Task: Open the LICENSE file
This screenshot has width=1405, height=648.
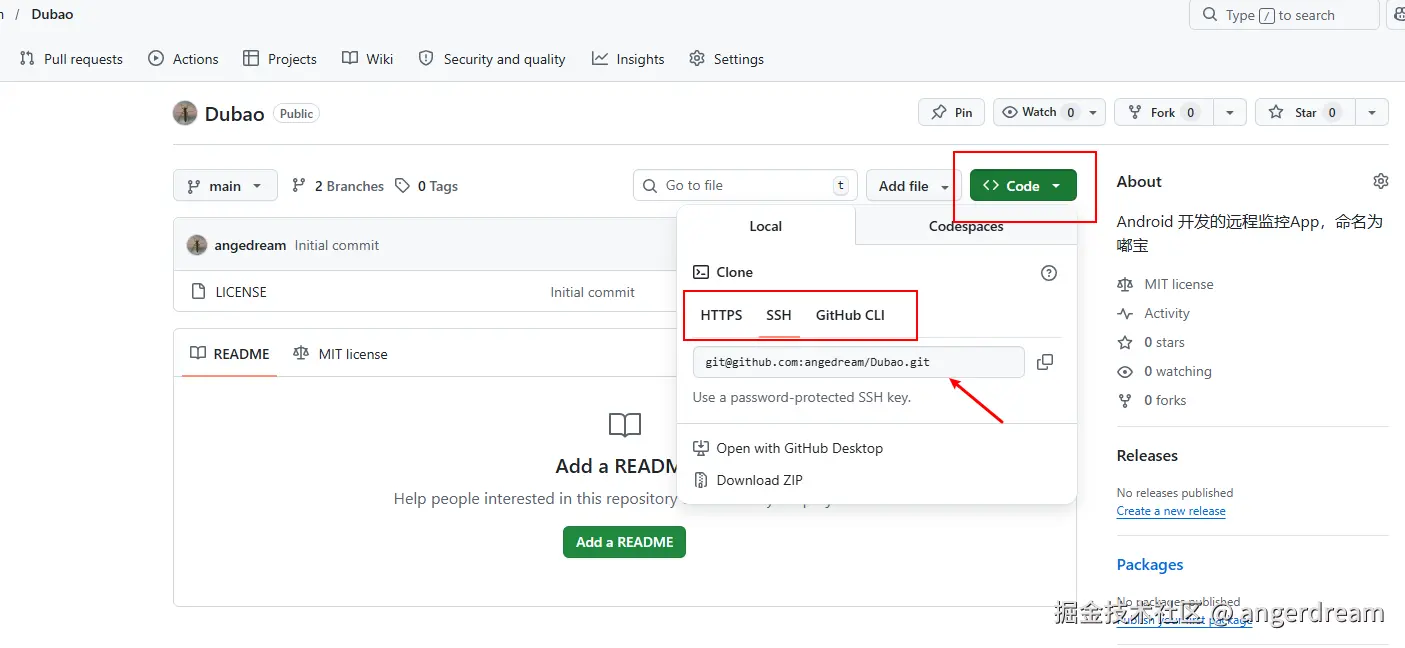Action: 241,292
